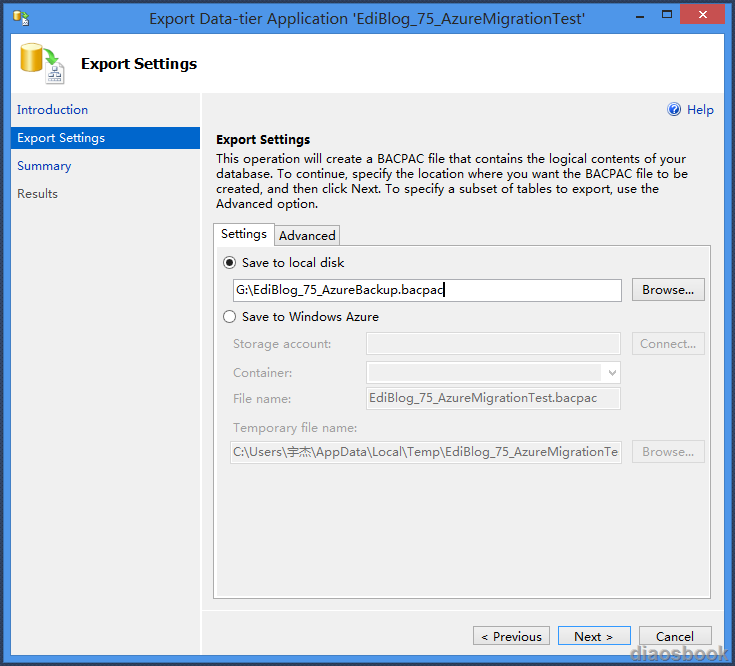Close the Export Data-tier Application window
This screenshot has height=666, width=735.
click(702, 15)
